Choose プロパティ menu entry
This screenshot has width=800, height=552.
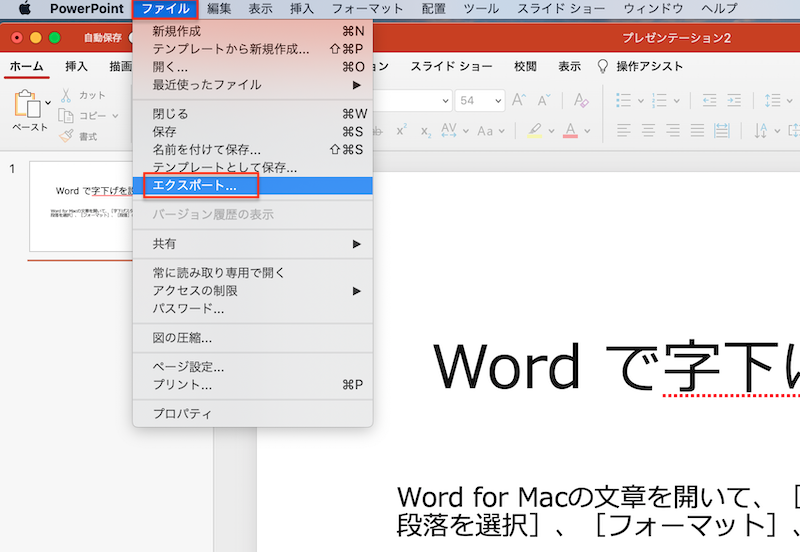coord(253,414)
